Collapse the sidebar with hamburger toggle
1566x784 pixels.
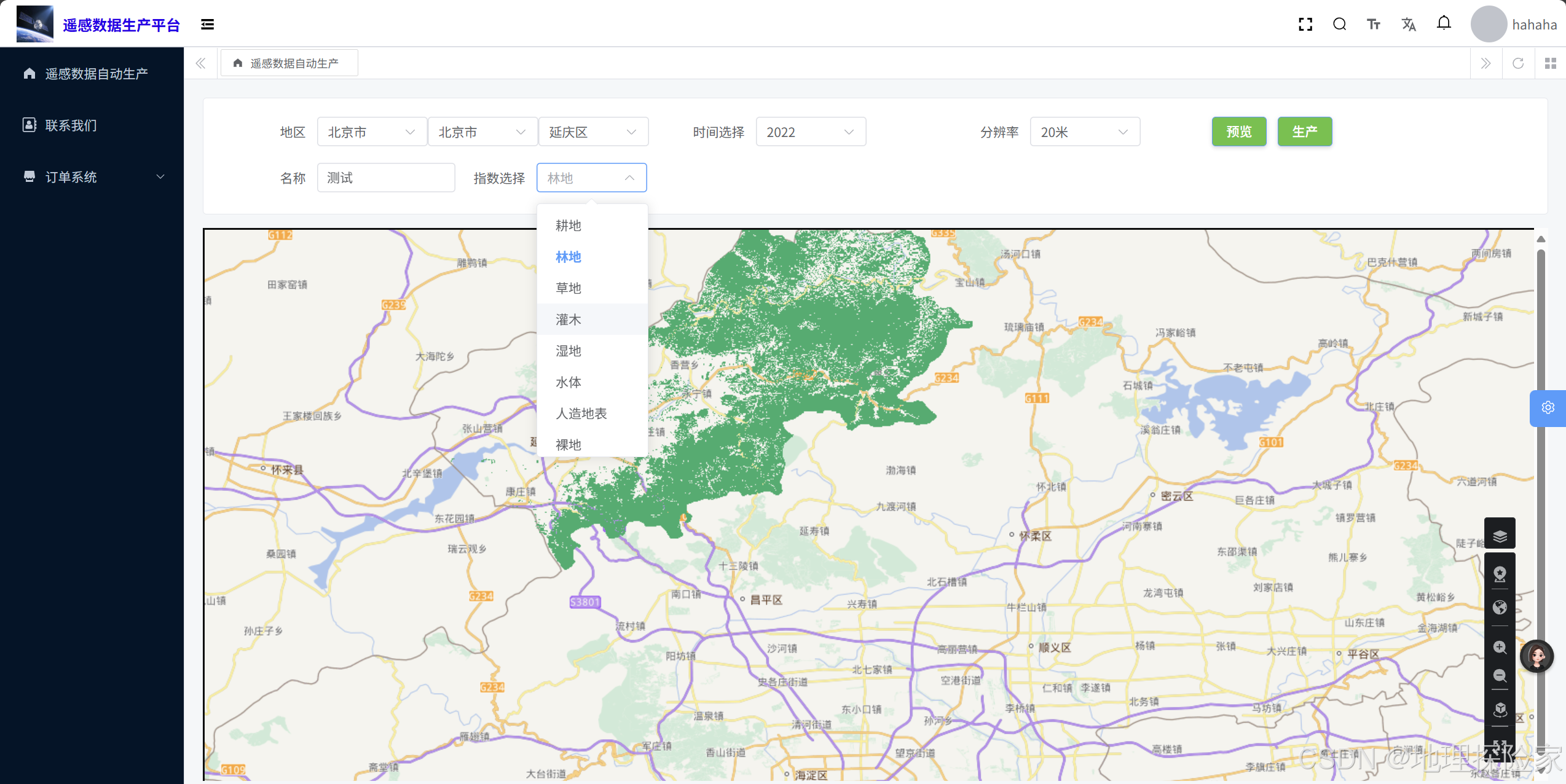(x=207, y=25)
